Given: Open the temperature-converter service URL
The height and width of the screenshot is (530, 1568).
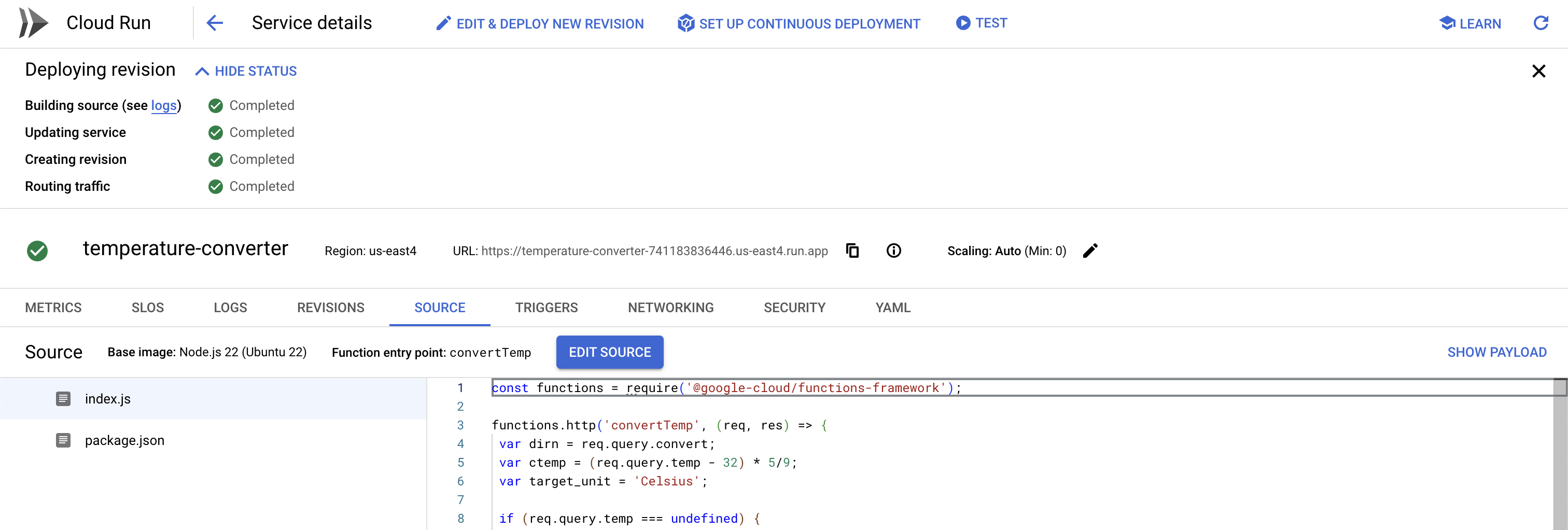Looking at the screenshot, I should 654,250.
